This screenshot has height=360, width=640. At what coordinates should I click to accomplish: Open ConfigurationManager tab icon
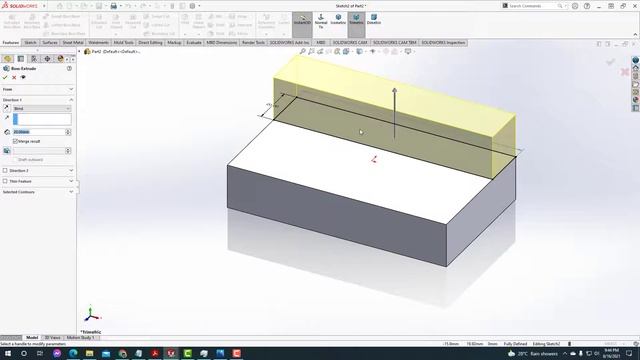34,59
